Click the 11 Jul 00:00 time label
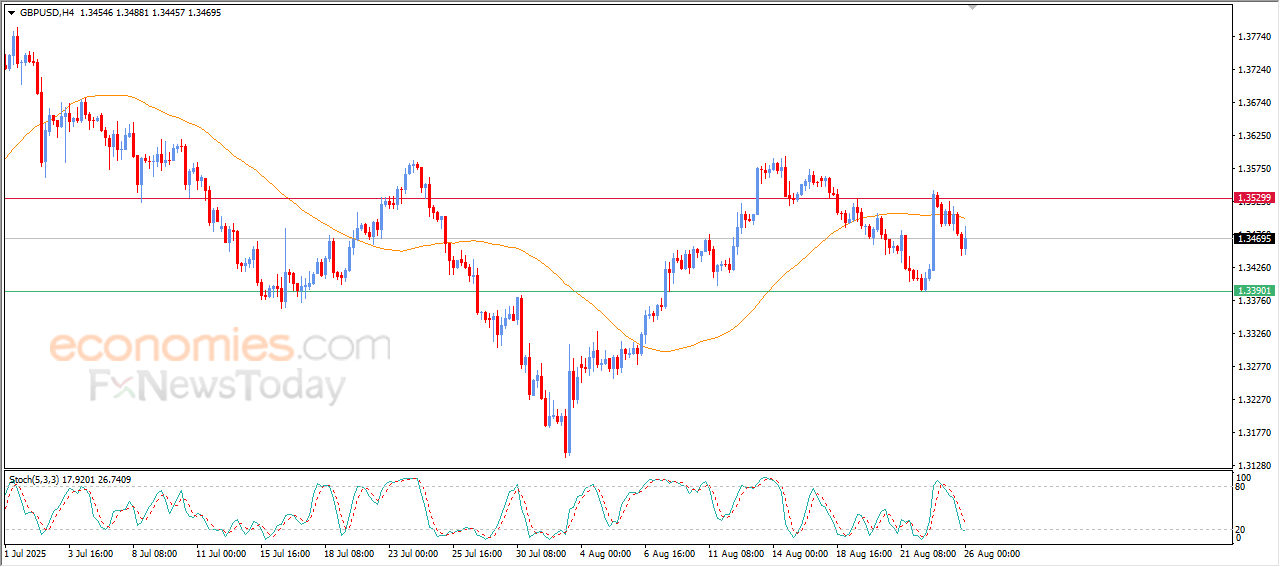1280x567 pixels. (x=220, y=553)
